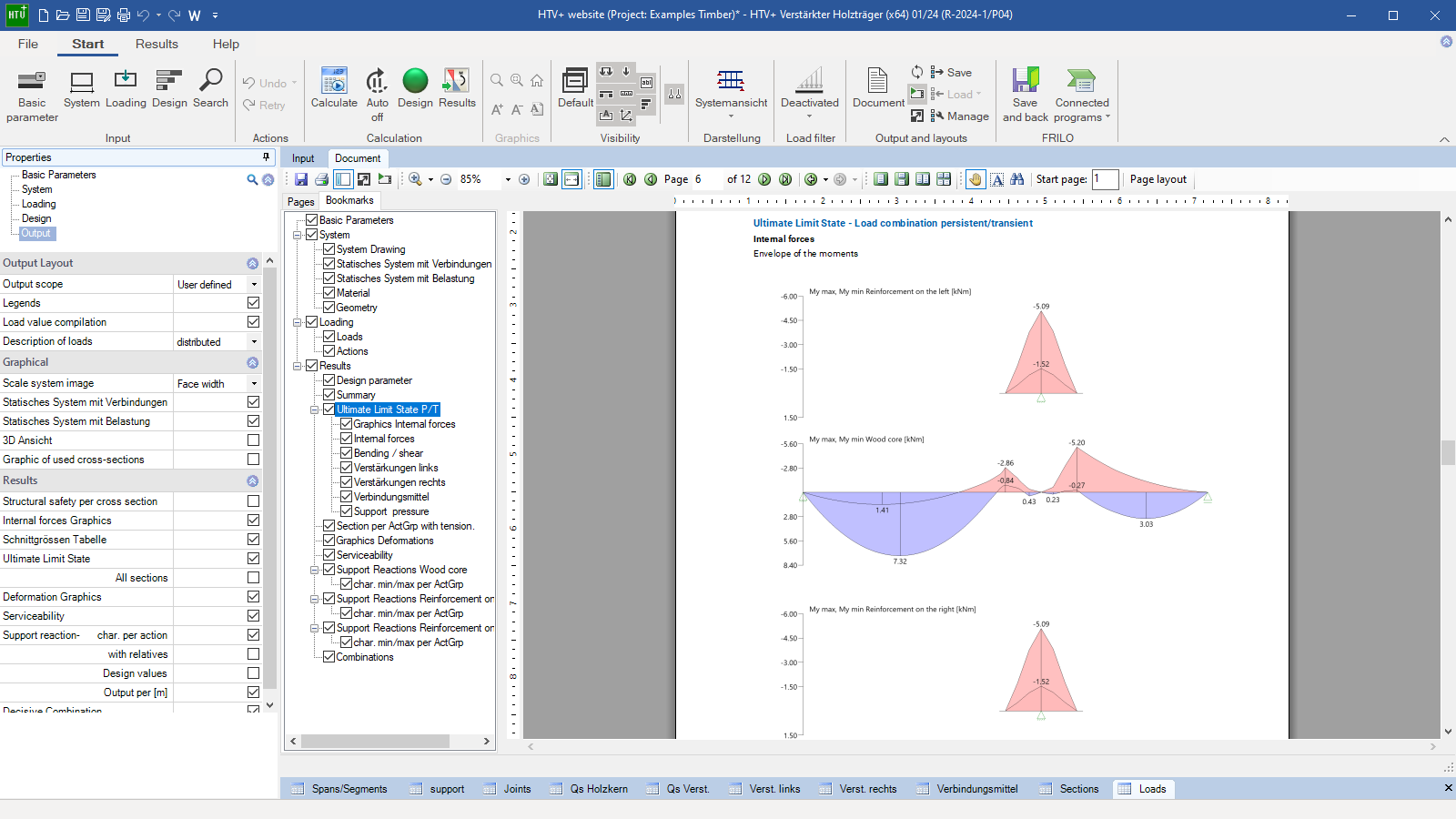Go to the first page
Screen dimensions: 1456x819
click(630, 179)
